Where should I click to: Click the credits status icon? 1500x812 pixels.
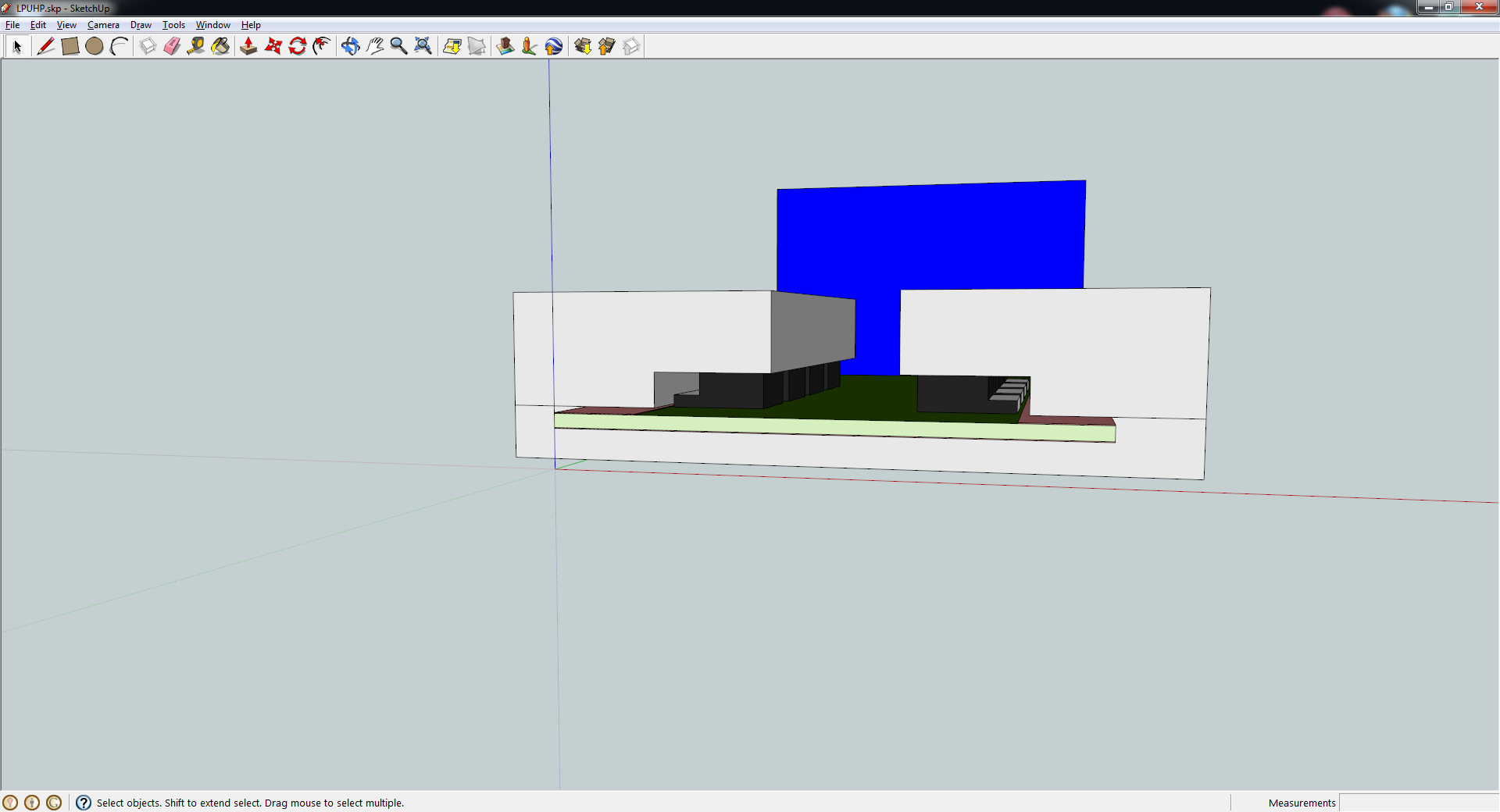tap(32, 803)
